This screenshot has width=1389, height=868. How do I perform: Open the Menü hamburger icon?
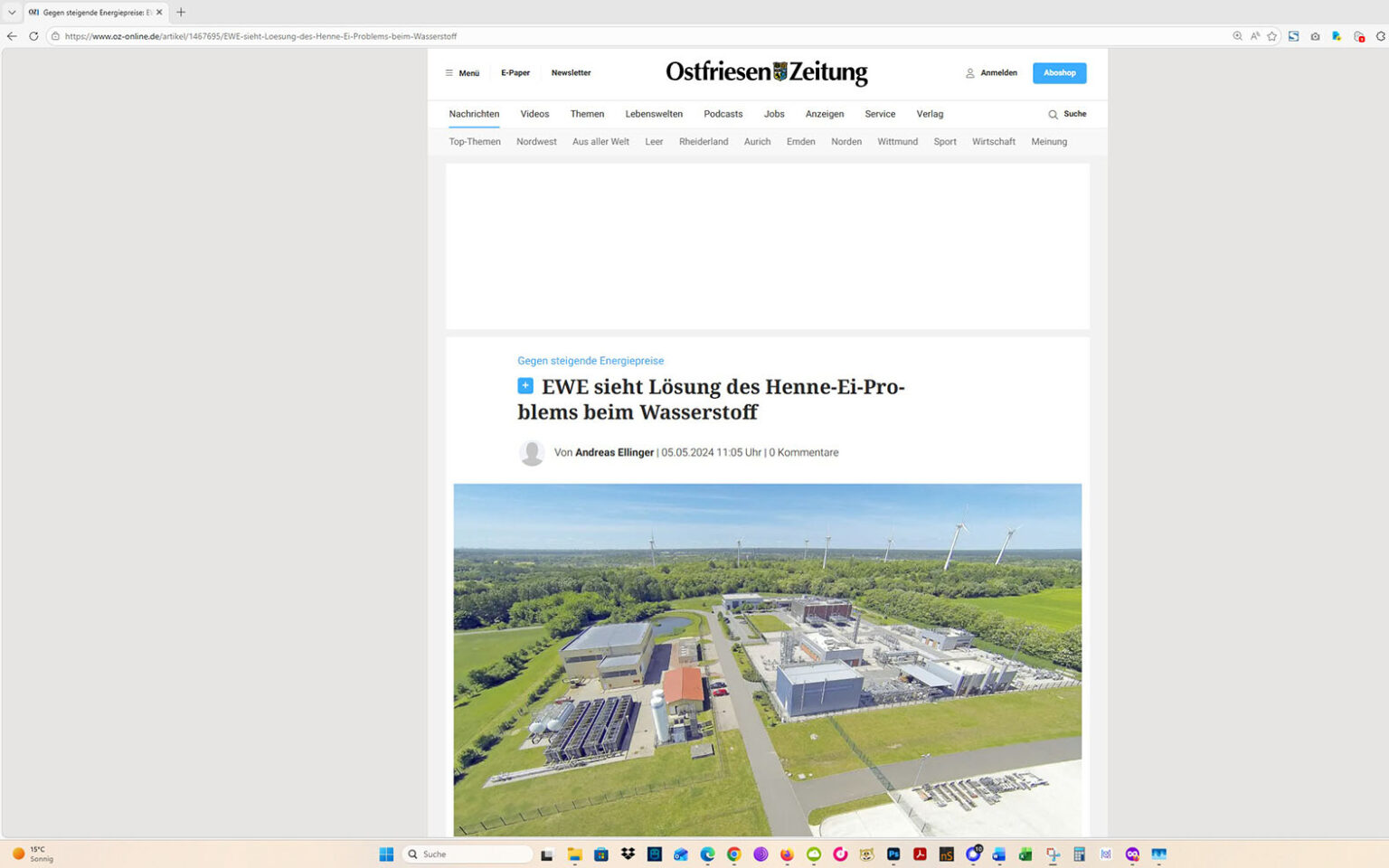pyautogui.click(x=449, y=72)
